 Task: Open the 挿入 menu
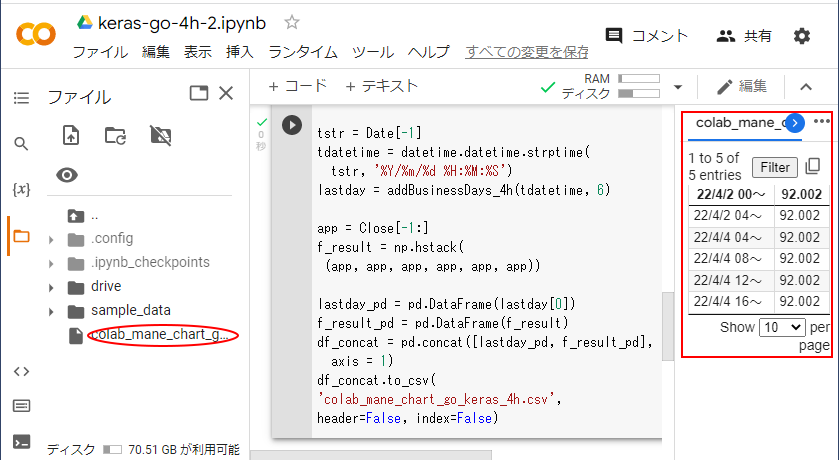click(x=240, y=52)
